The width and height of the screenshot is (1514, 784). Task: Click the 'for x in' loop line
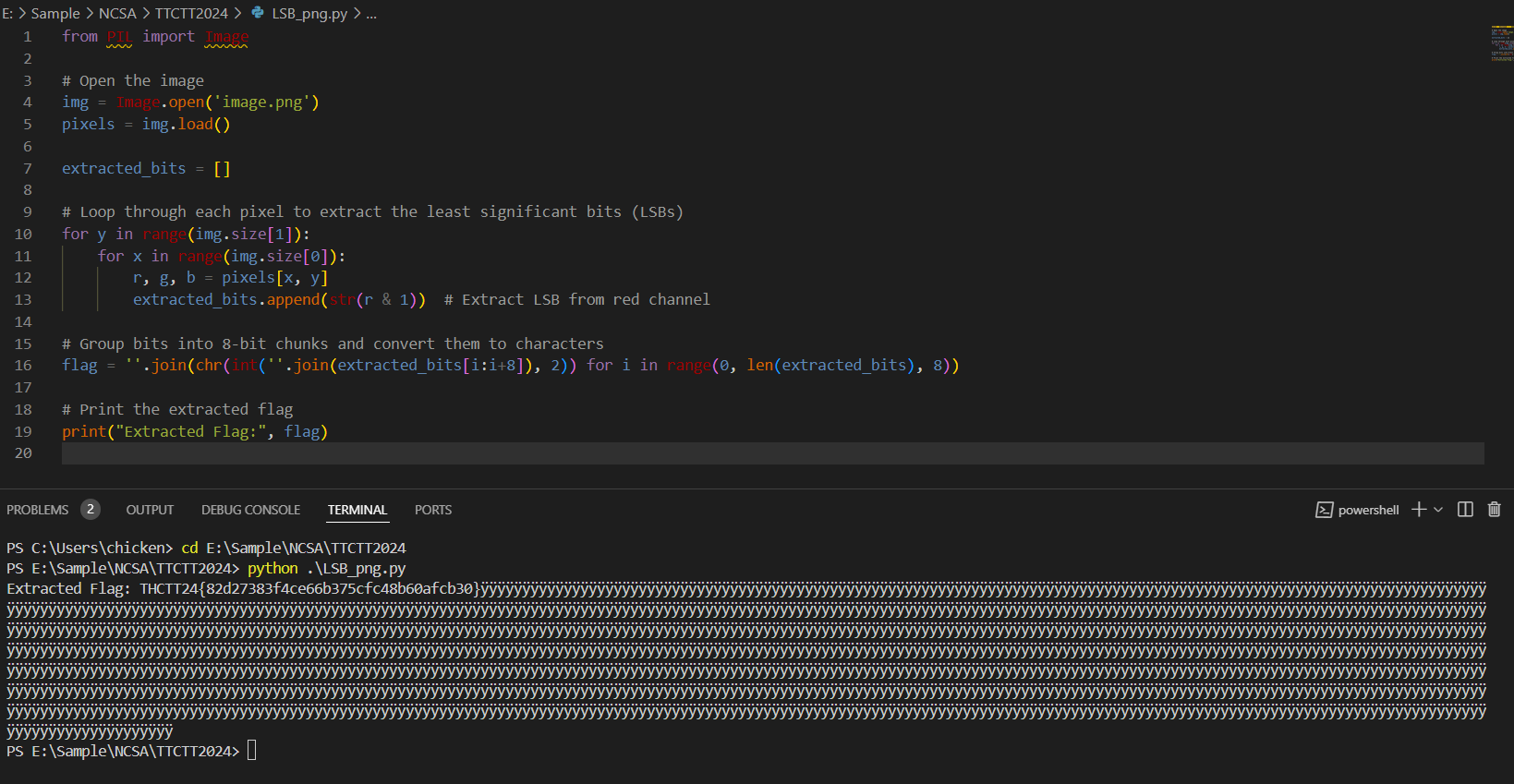point(222,256)
